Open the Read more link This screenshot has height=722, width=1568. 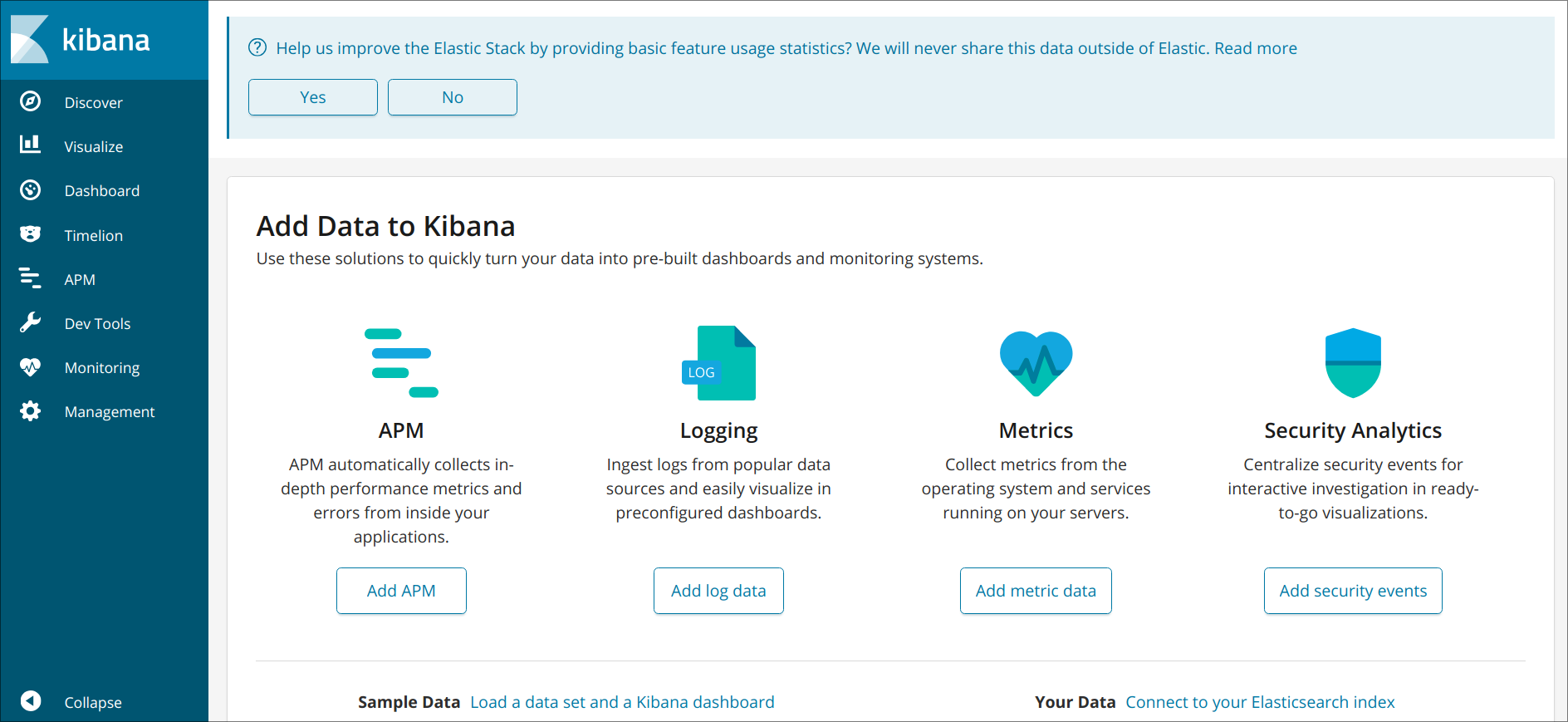pyautogui.click(x=1255, y=48)
